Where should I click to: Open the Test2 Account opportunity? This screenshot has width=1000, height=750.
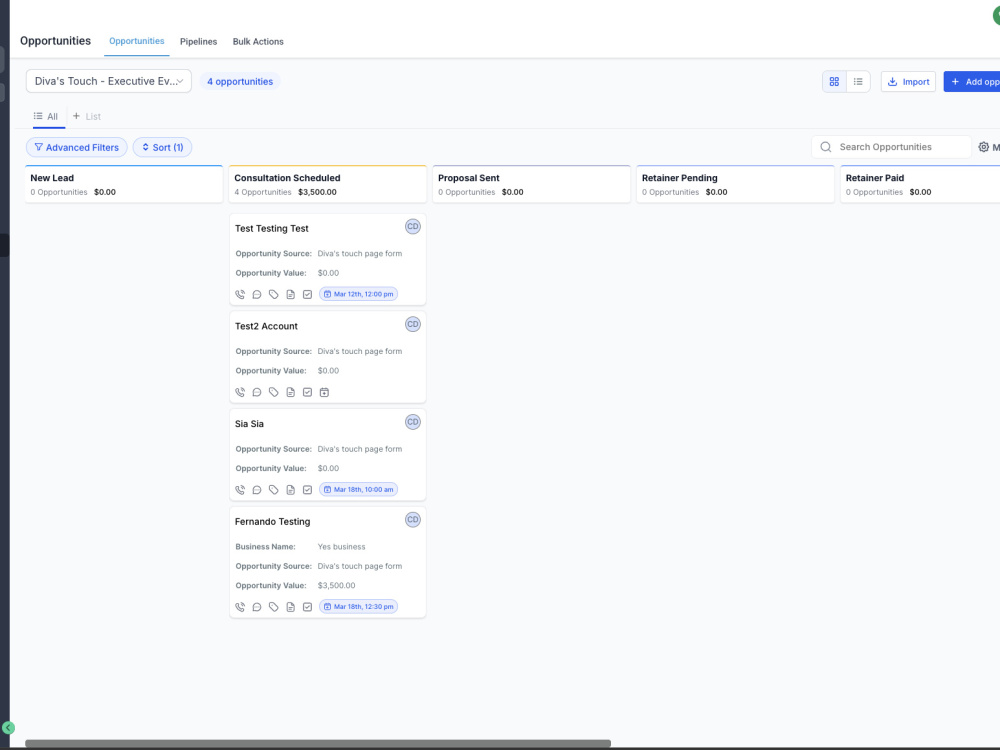tap(266, 326)
